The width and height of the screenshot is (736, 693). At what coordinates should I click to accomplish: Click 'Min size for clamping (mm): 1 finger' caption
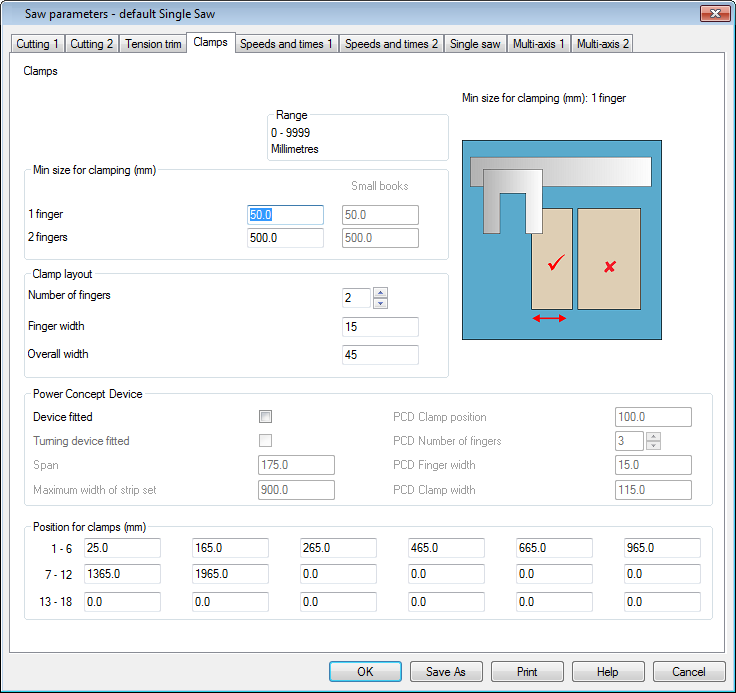pyautogui.click(x=544, y=98)
